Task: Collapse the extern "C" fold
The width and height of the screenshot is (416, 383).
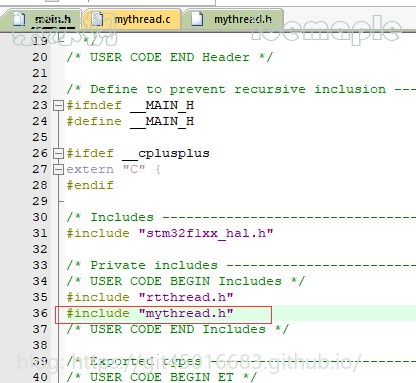Action: (58, 170)
